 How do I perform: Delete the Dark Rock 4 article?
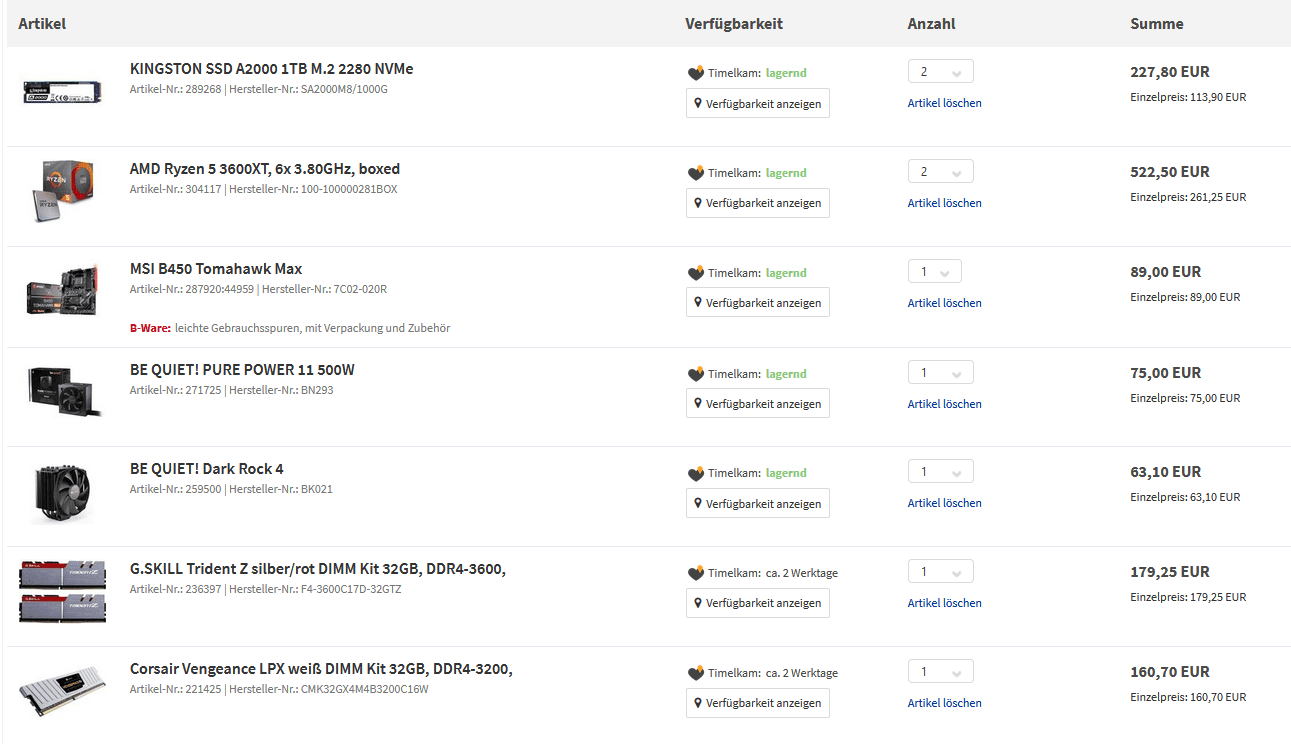click(x=945, y=503)
